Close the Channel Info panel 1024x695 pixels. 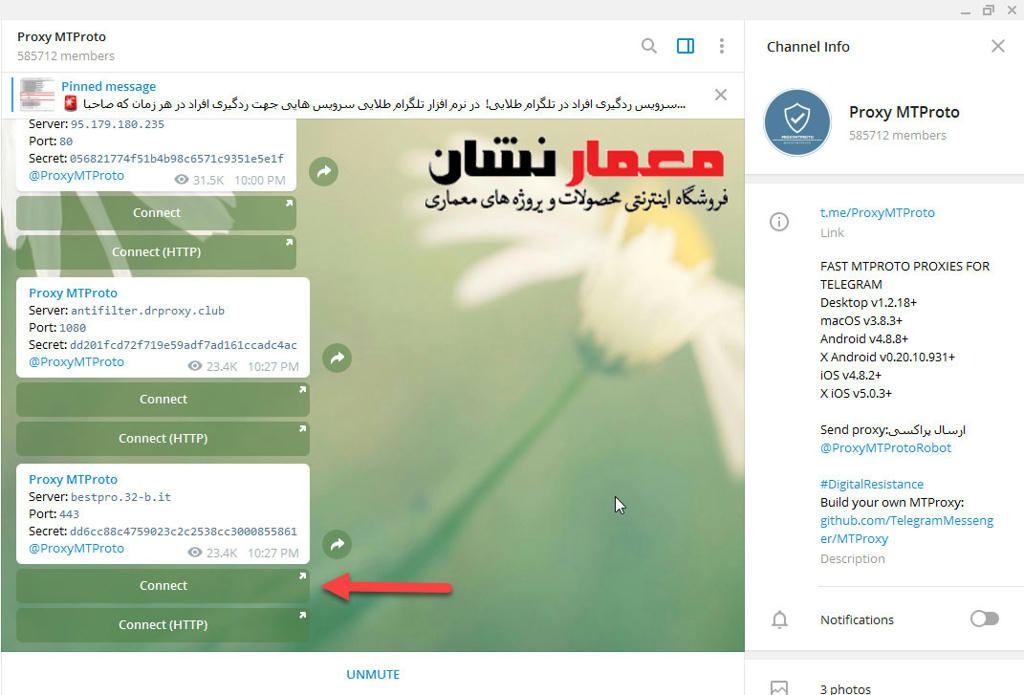pos(997,46)
